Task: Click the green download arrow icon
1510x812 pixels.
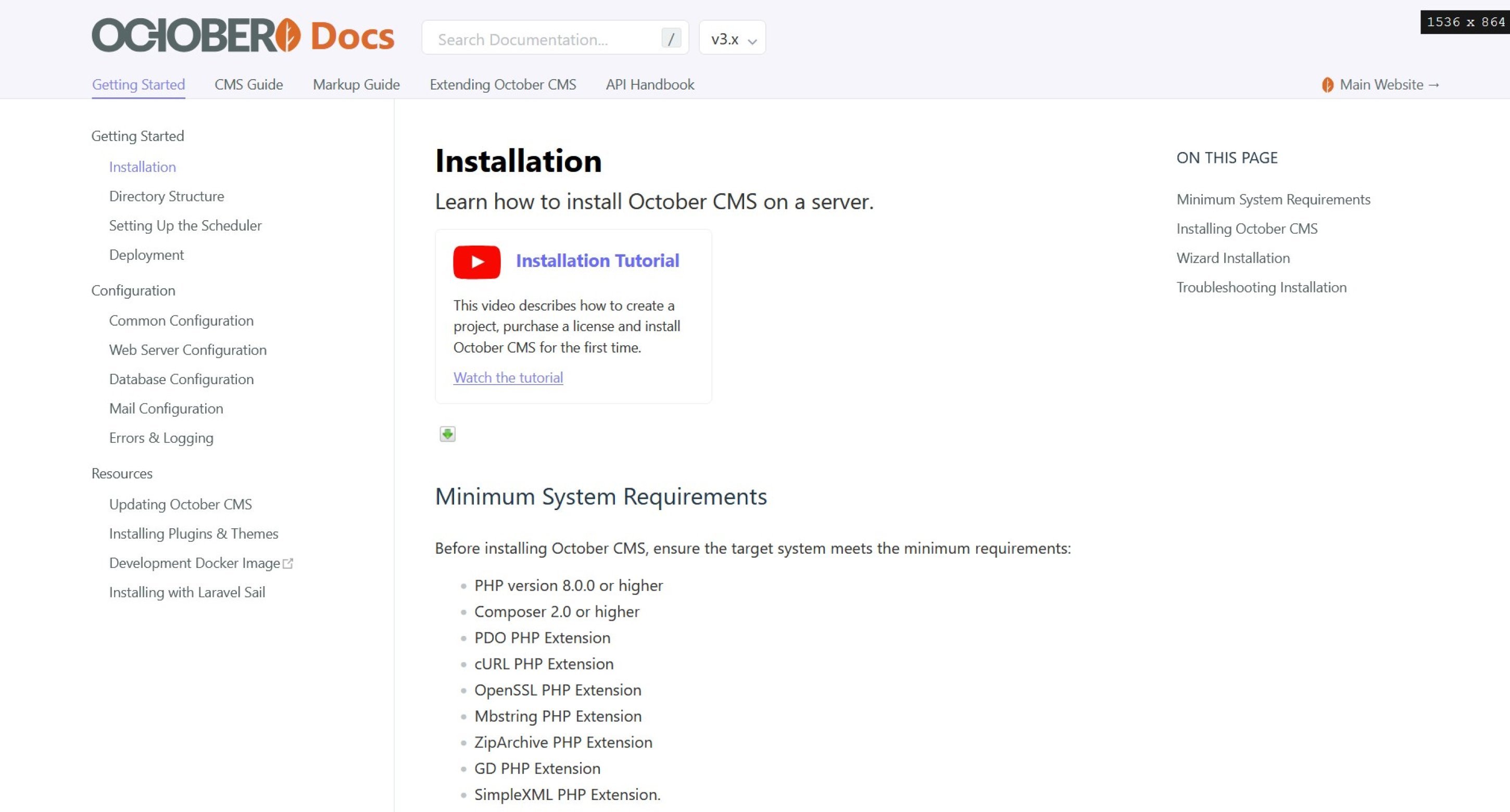Action: click(447, 434)
